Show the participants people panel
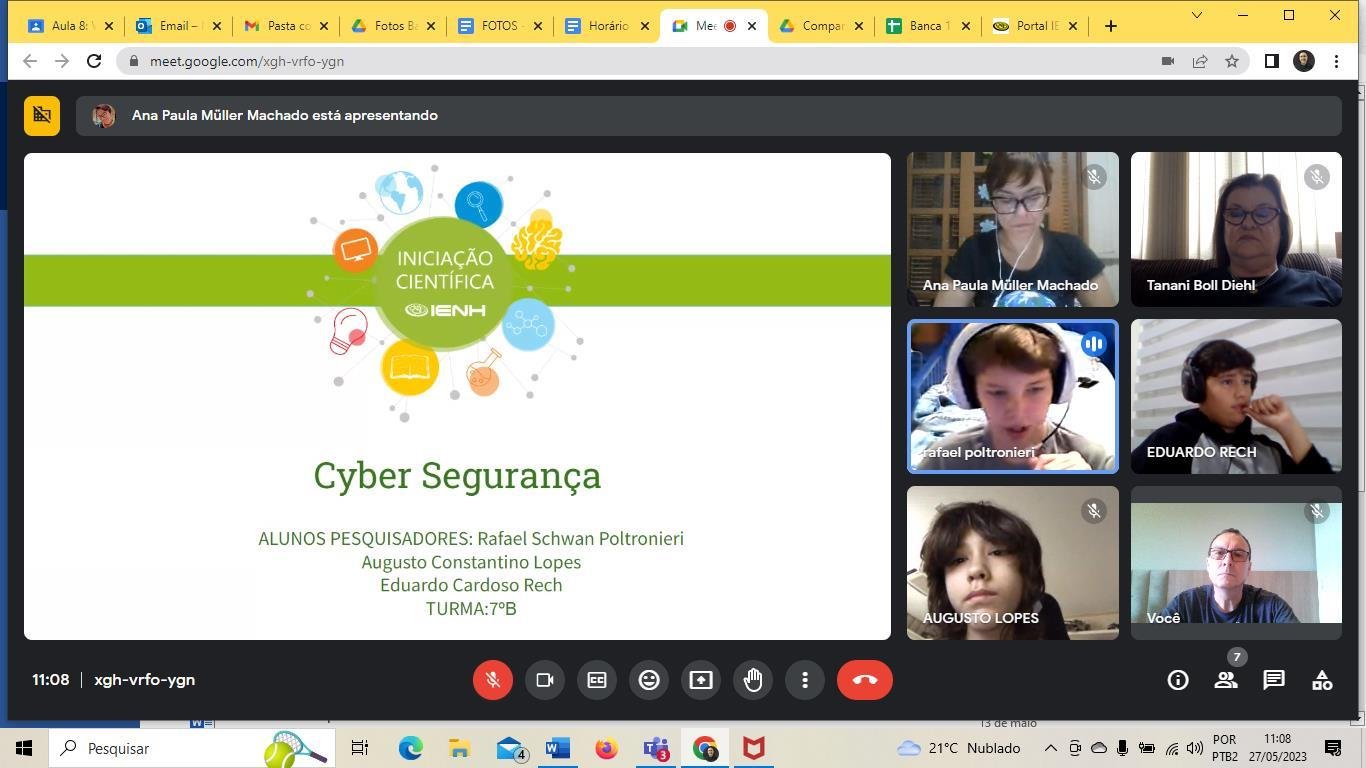This screenshot has height=768, width=1366. (1226, 680)
